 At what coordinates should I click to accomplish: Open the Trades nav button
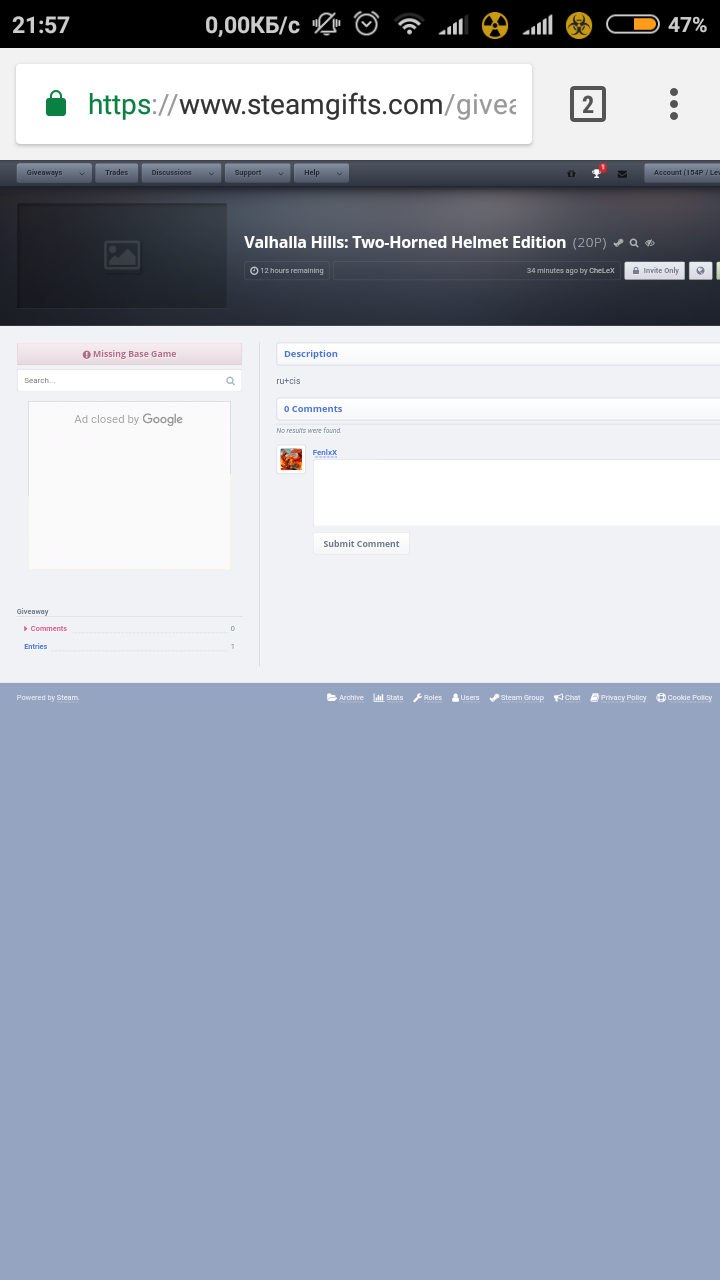[x=117, y=173]
